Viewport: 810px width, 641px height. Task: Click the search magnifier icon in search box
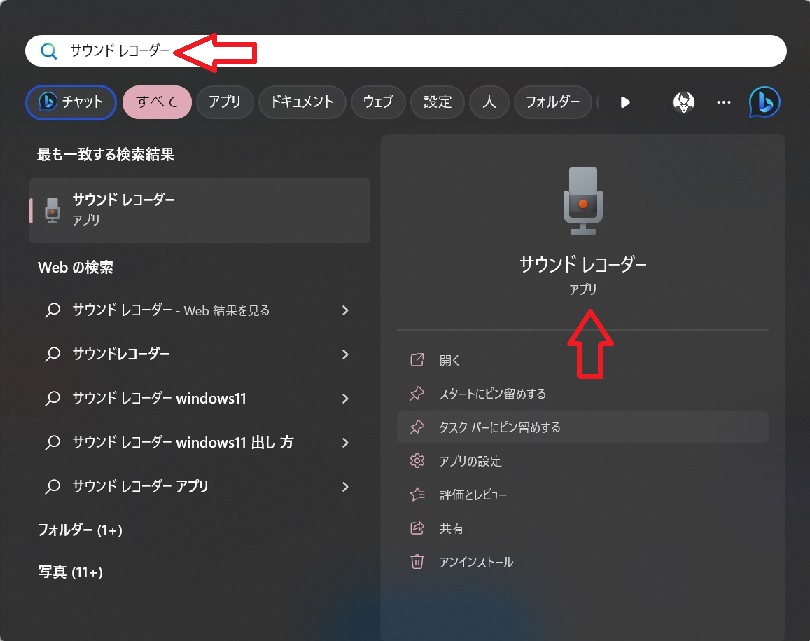tap(49, 51)
